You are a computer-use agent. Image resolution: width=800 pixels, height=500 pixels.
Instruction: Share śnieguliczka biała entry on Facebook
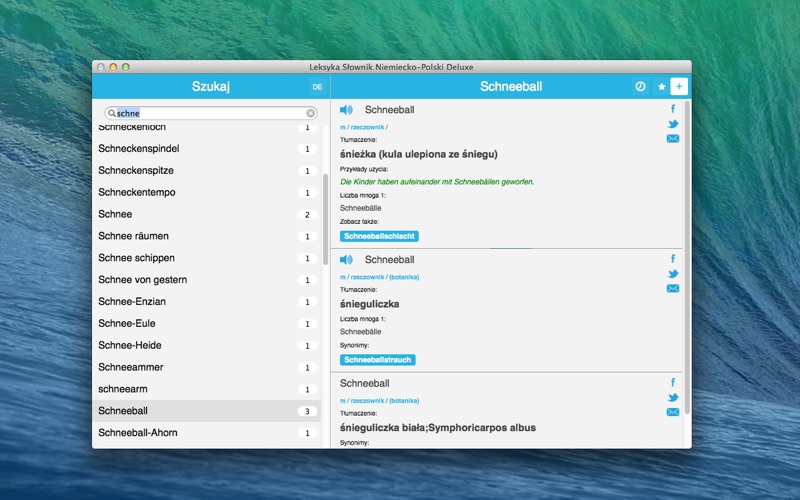tap(673, 382)
